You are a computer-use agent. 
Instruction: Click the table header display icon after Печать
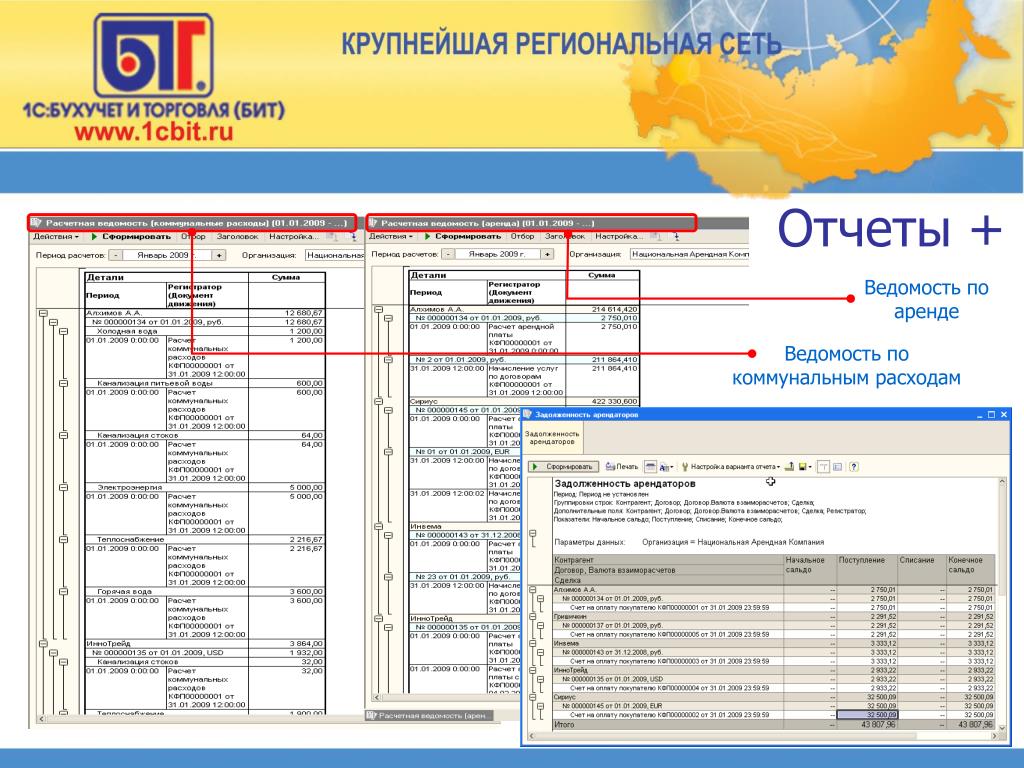(650, 467)
